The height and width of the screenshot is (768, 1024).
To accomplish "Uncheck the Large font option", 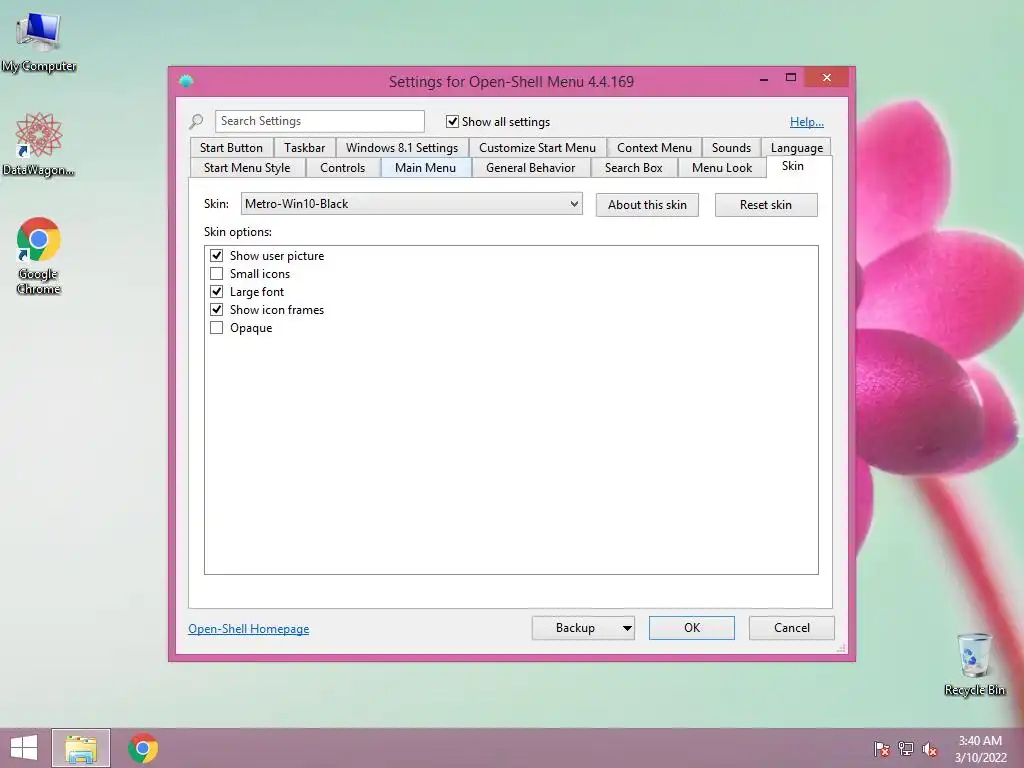I will [216, 292].
